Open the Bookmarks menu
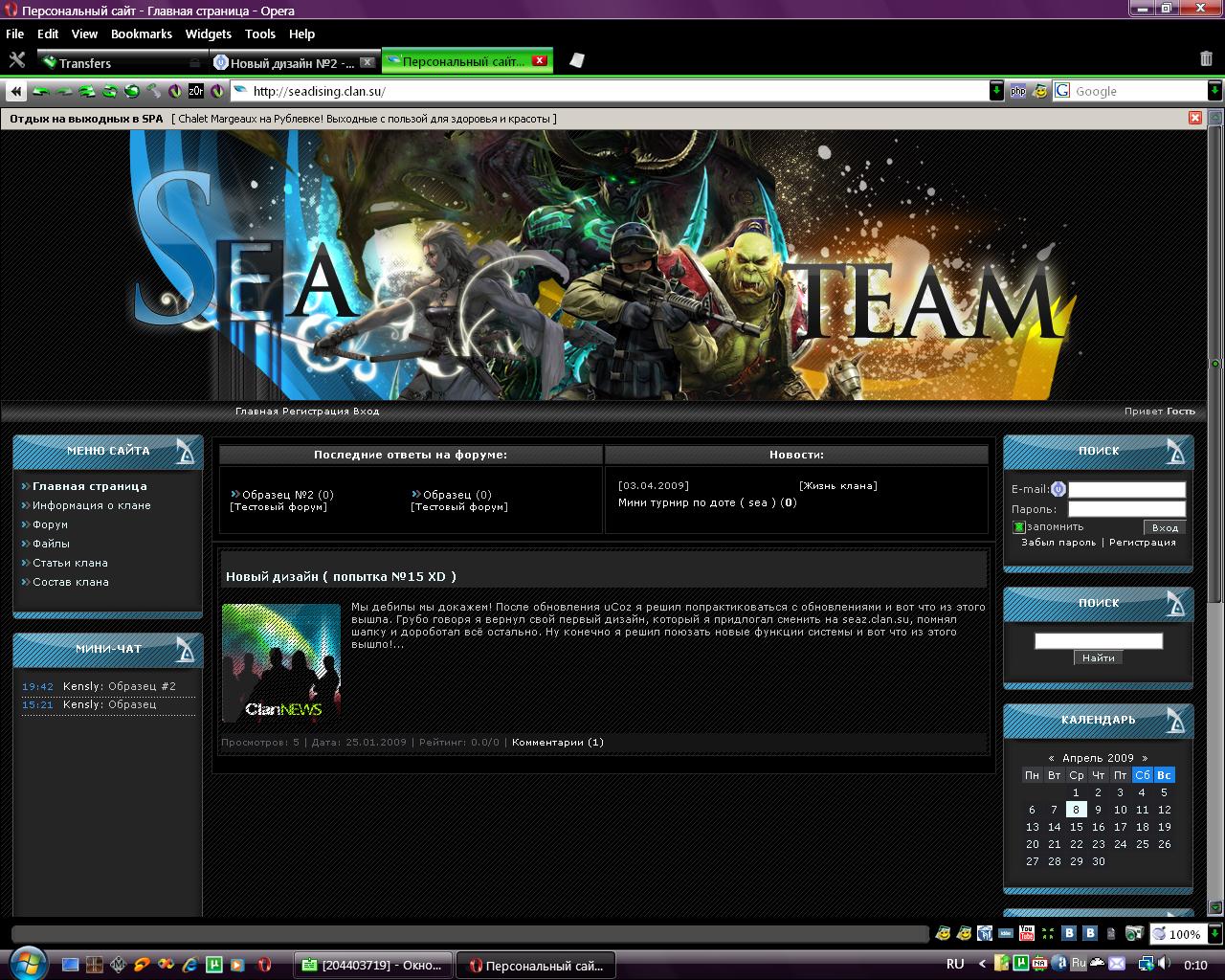This screenshot has height=980, width=1225. [x=142, y=33]
